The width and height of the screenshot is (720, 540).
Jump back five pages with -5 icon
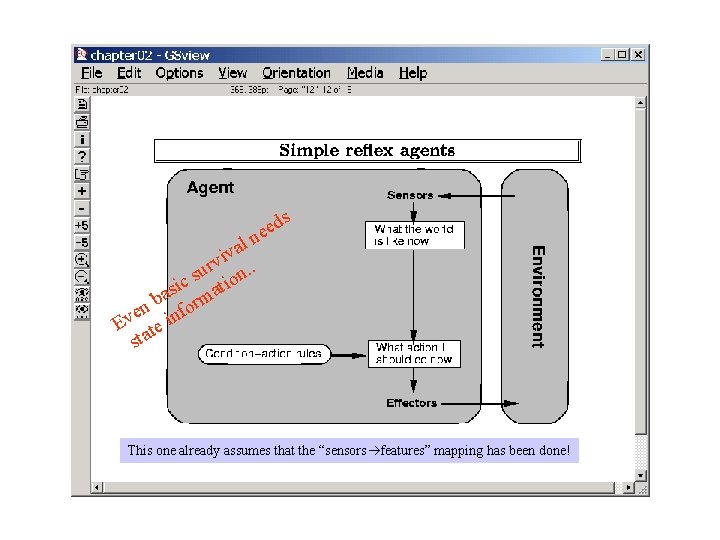tap(82, 242)
